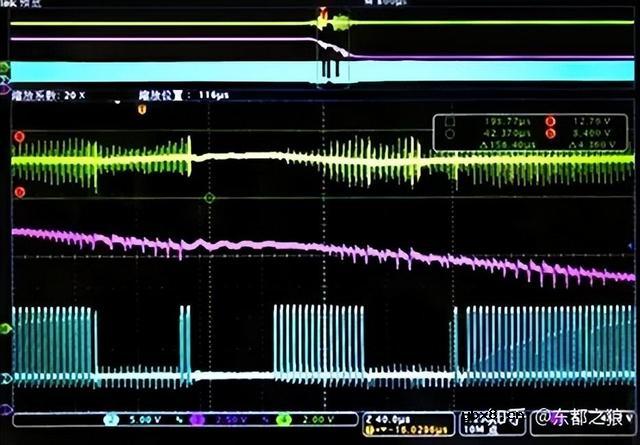The width and height of the screenshot is (640, 445).
Task: Click the cyan channel ground marker at left edge
Action: coord(6,379)
